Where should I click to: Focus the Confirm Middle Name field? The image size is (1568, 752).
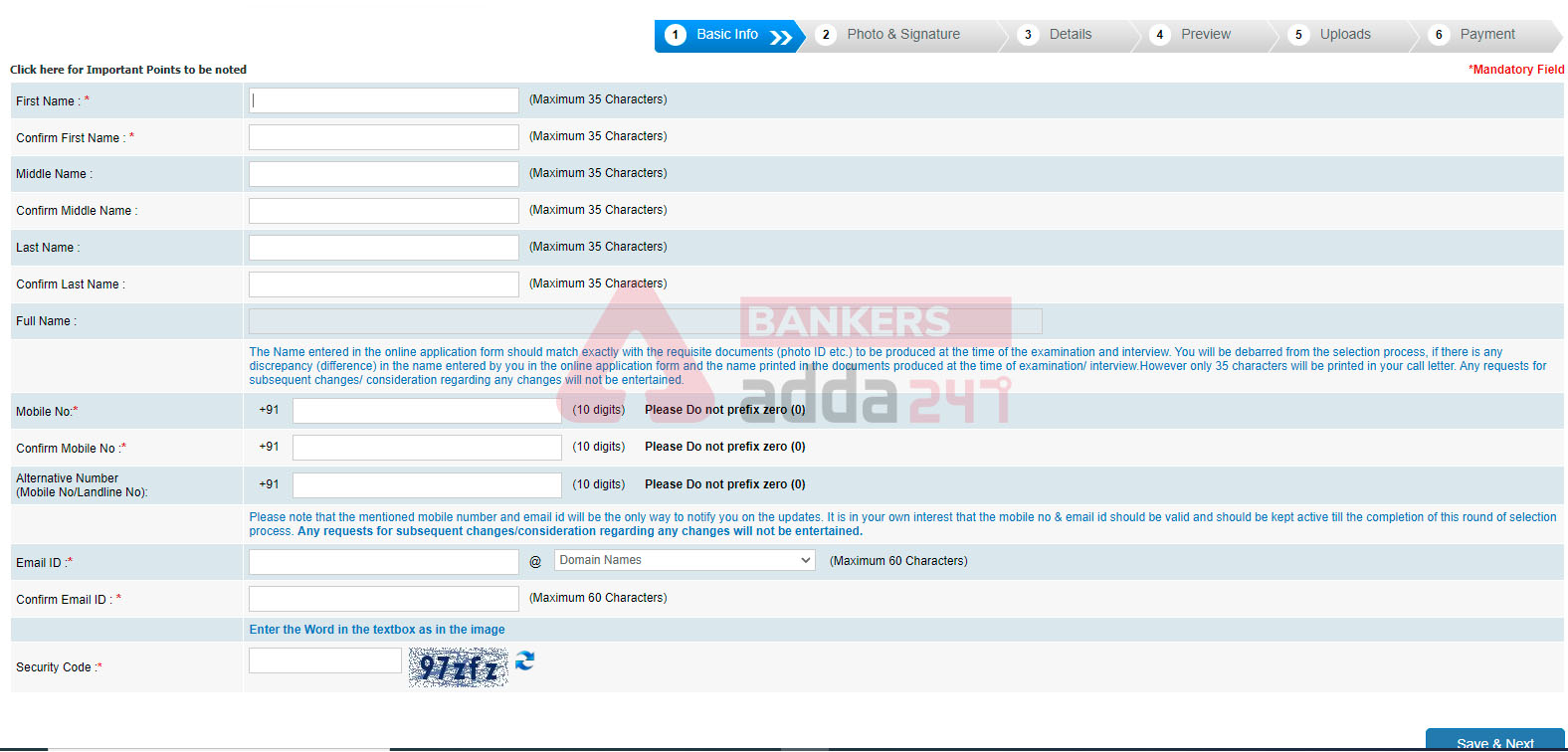point(384,211)
